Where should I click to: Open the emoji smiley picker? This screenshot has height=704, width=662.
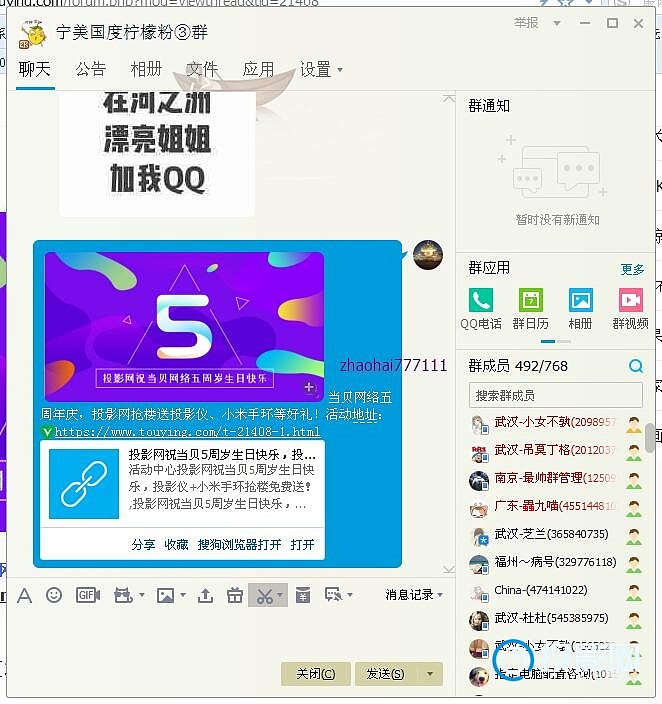tap(54, 595)
